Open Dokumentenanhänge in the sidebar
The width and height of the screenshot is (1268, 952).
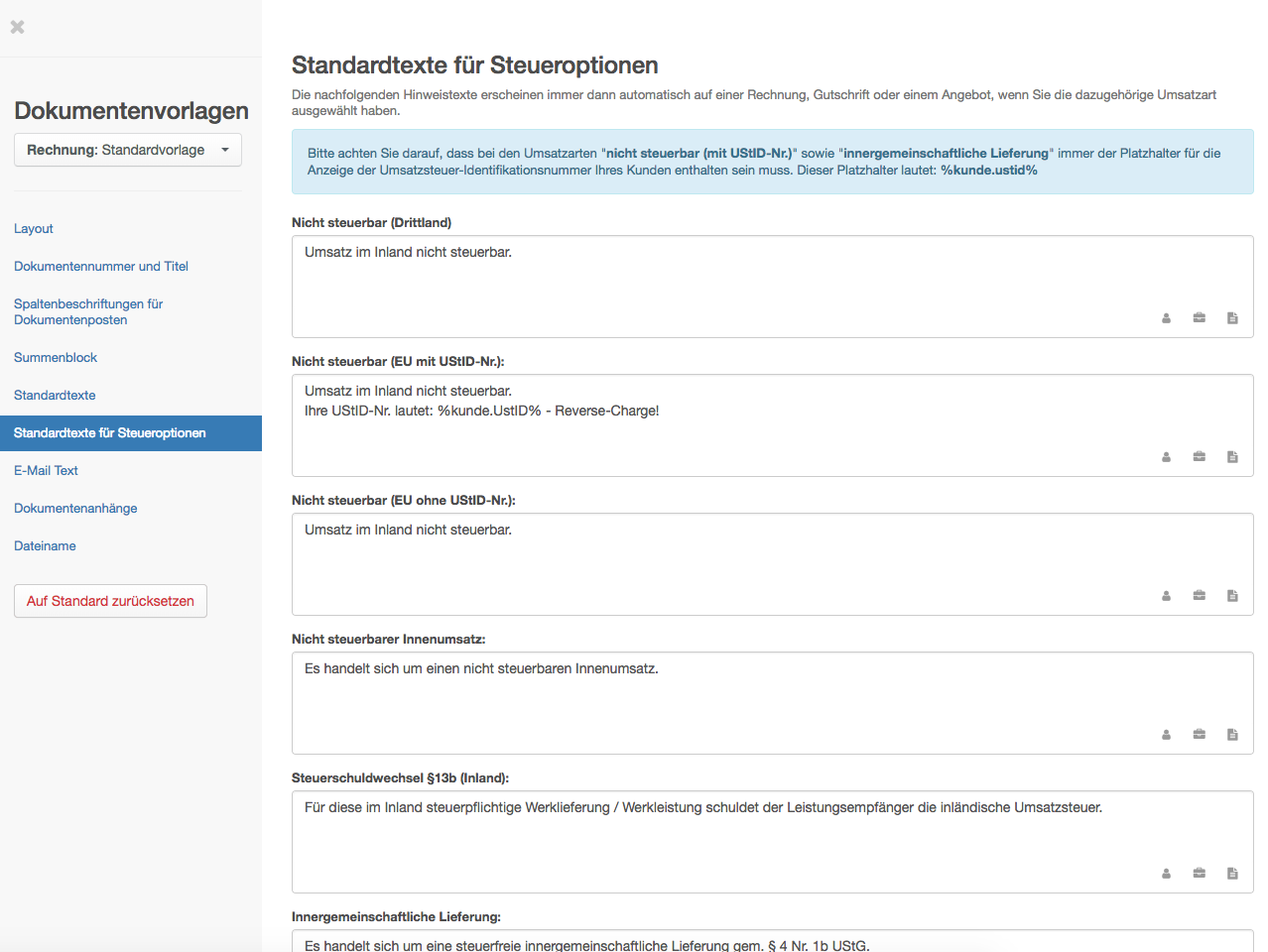click(75, 509)
